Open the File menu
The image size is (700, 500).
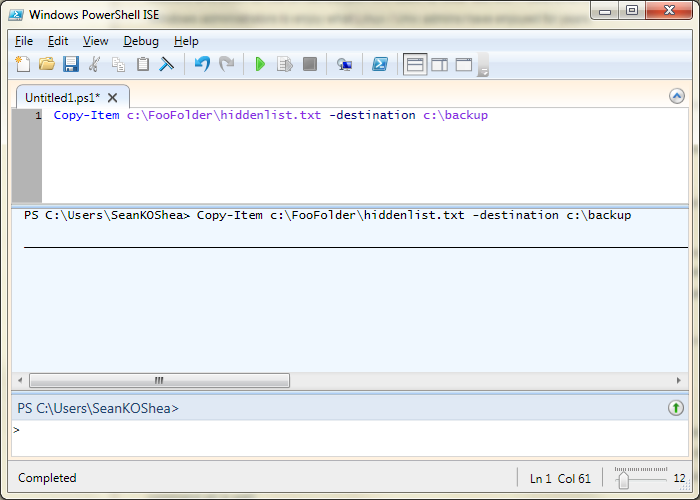pos(24,41)
